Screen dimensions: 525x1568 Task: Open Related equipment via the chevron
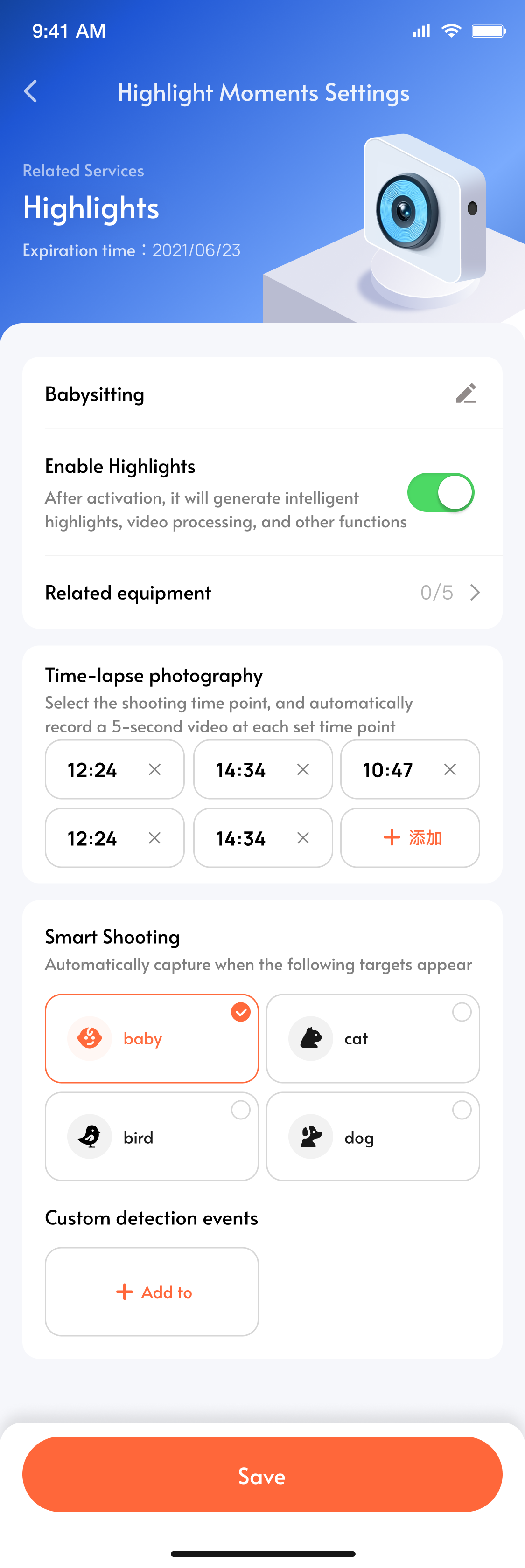point(475,592)
